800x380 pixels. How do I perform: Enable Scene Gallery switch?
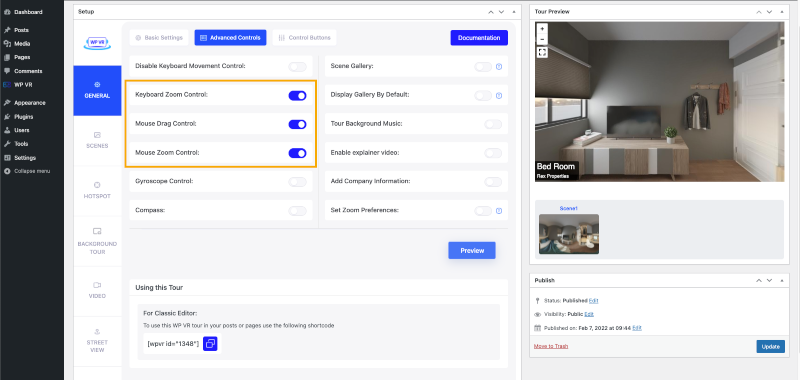tap(483, 66)
